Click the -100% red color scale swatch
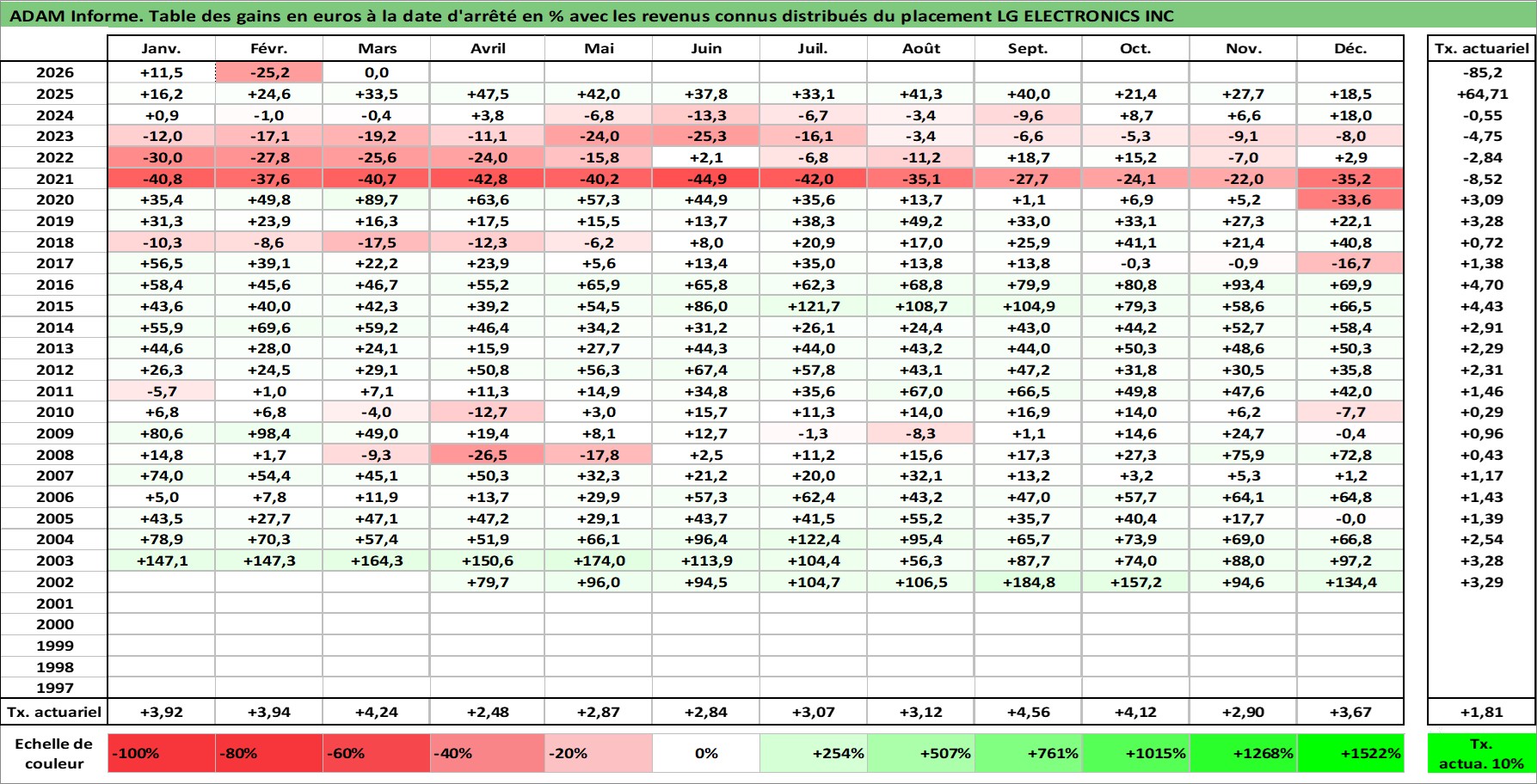This screenshot has width=1537, height=784. [162, 753]
